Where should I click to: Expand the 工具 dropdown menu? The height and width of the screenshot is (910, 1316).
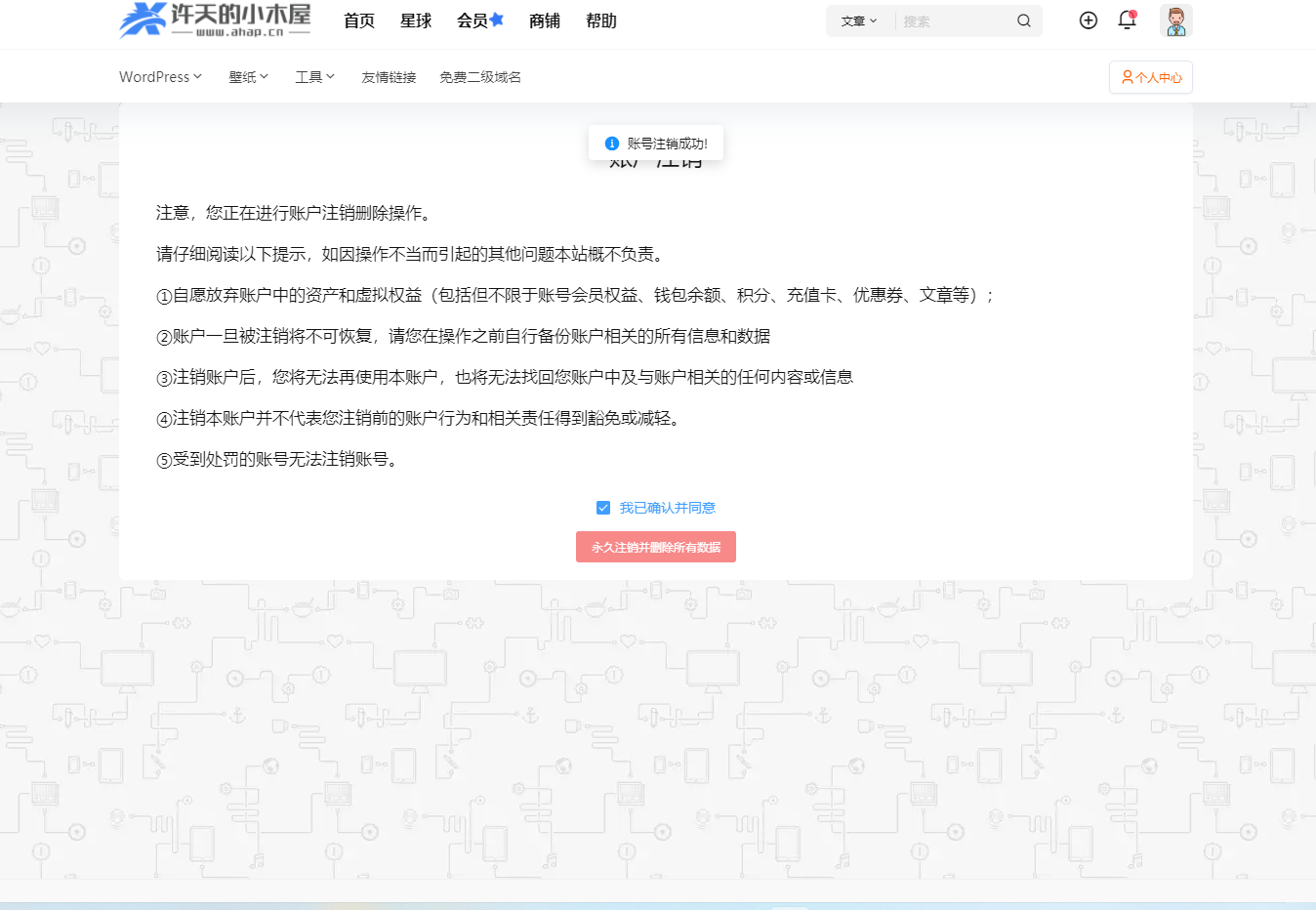[314, 77]
